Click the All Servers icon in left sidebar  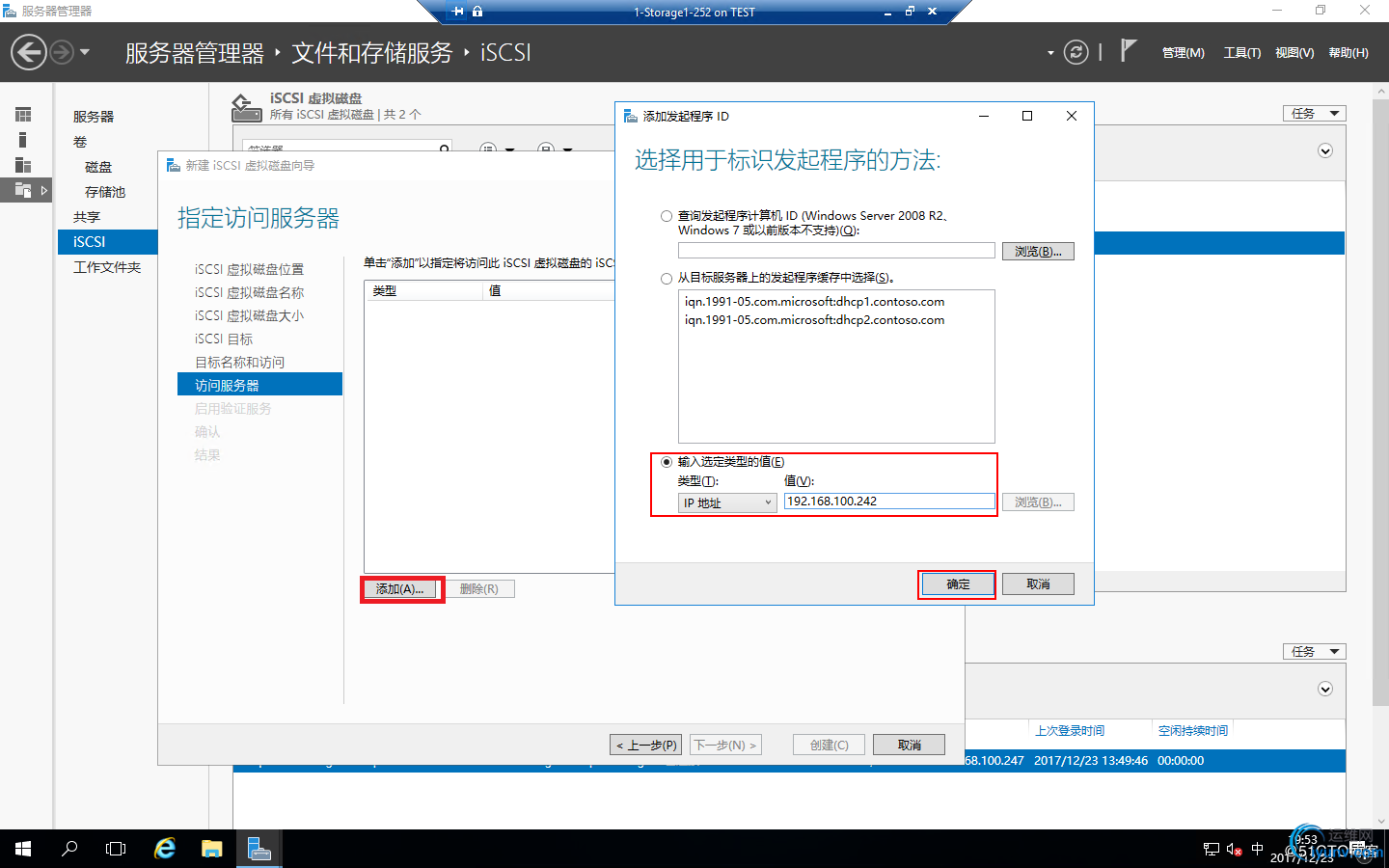[23, 165]
